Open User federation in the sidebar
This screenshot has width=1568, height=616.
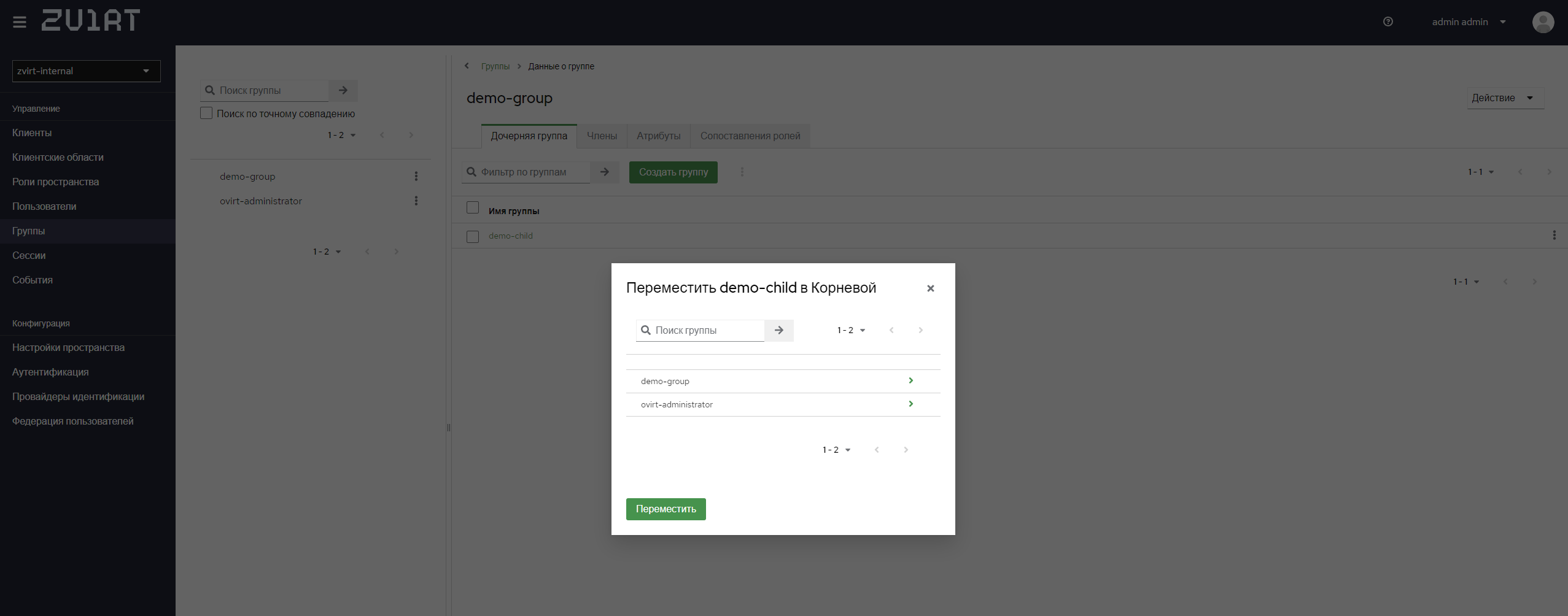tap(88, 421)
